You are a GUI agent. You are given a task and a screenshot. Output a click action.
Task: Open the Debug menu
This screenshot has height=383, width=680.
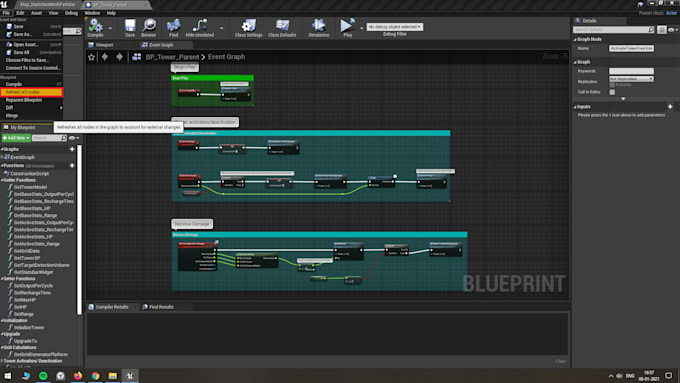(x=71, y=13)
